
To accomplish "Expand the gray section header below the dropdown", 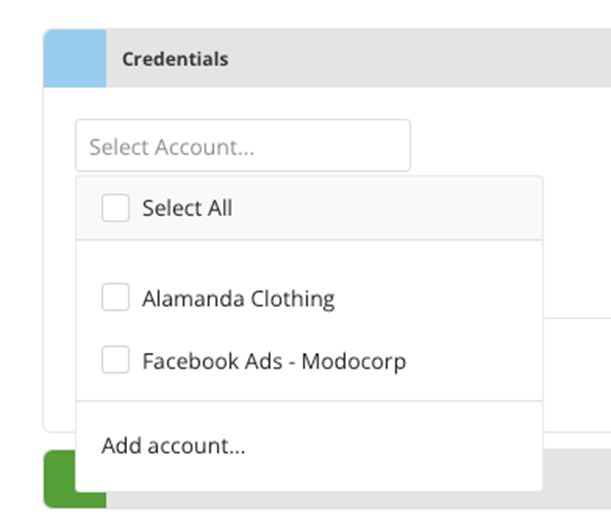I will [577, 479].
